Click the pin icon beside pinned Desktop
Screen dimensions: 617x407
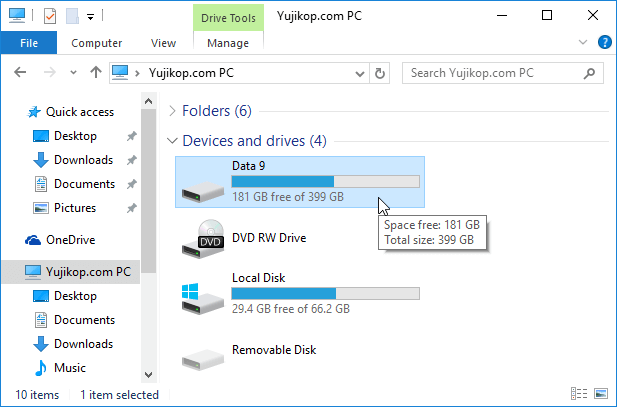tap(131, 136)
